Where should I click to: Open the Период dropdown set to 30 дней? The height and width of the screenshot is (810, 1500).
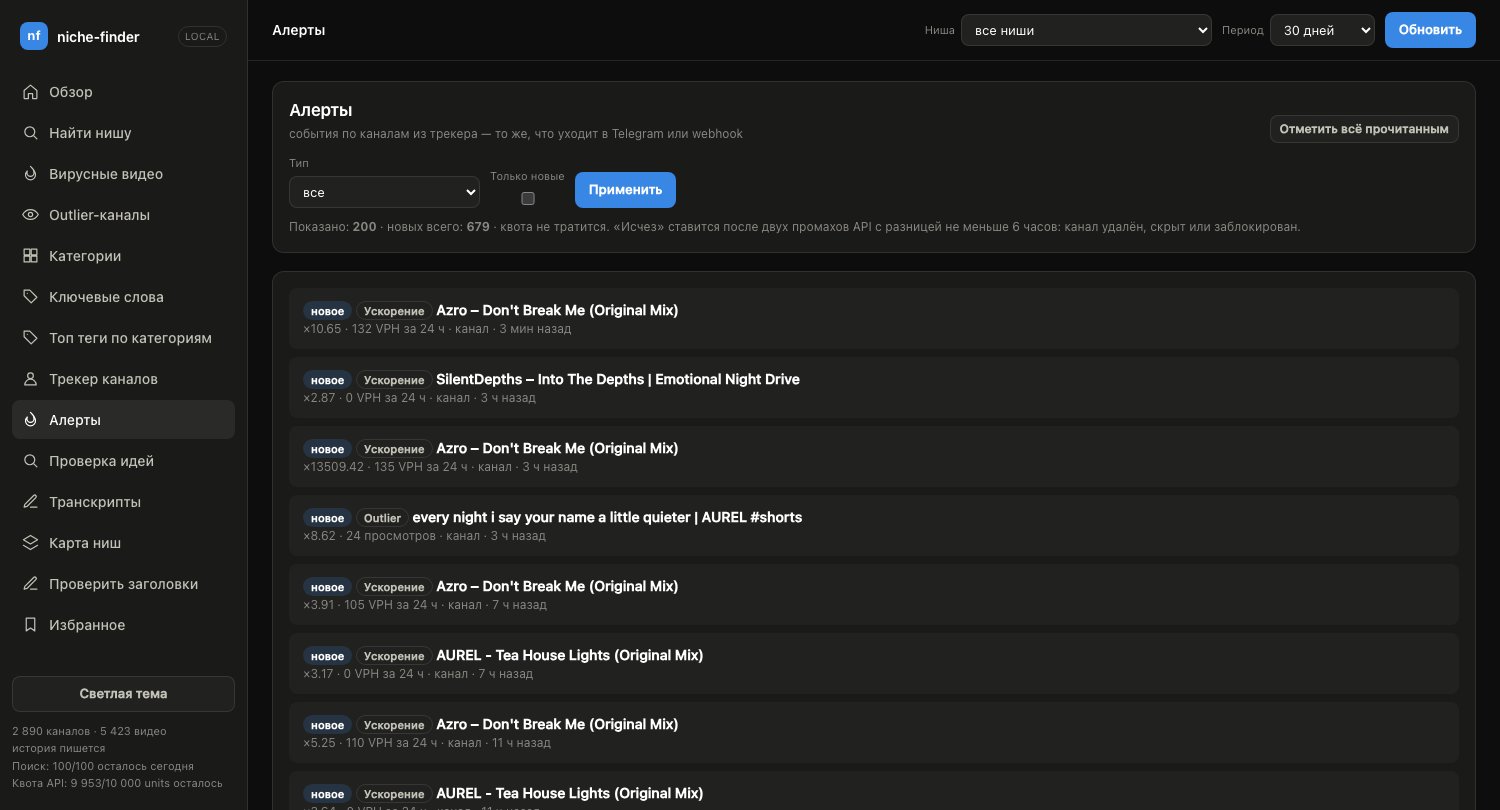[x=1322, y=30]
